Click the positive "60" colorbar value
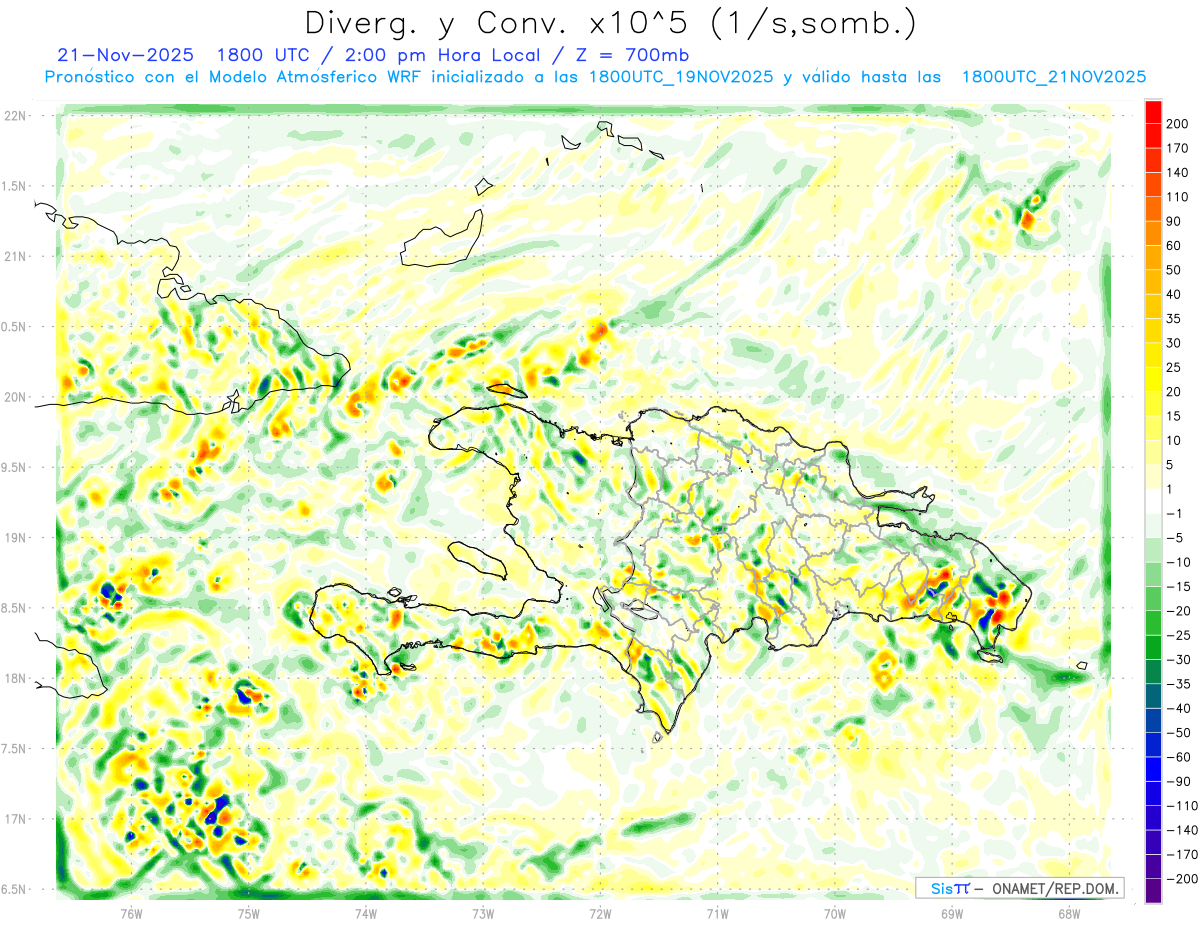 point(1174,246)
